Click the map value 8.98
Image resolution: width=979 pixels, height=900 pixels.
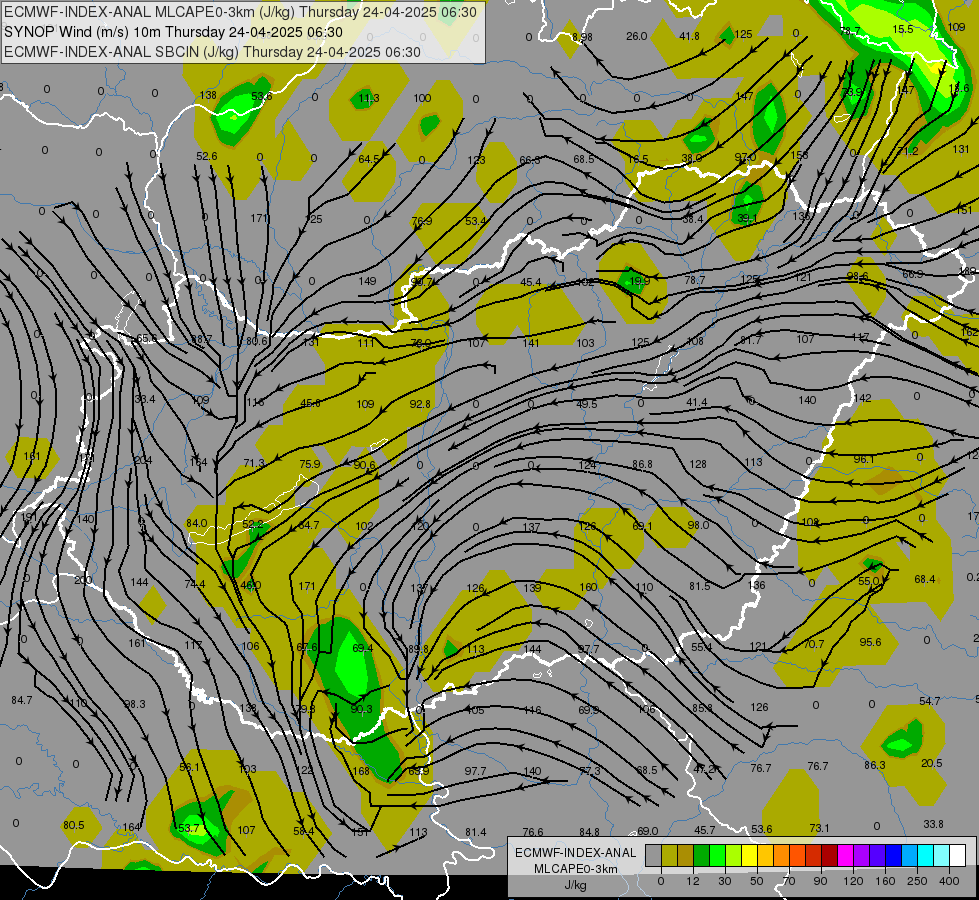tap(582, 37)
